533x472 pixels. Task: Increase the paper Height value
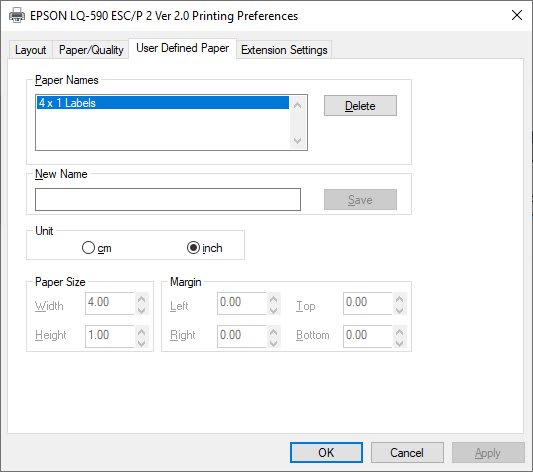(x=142, y=331)
